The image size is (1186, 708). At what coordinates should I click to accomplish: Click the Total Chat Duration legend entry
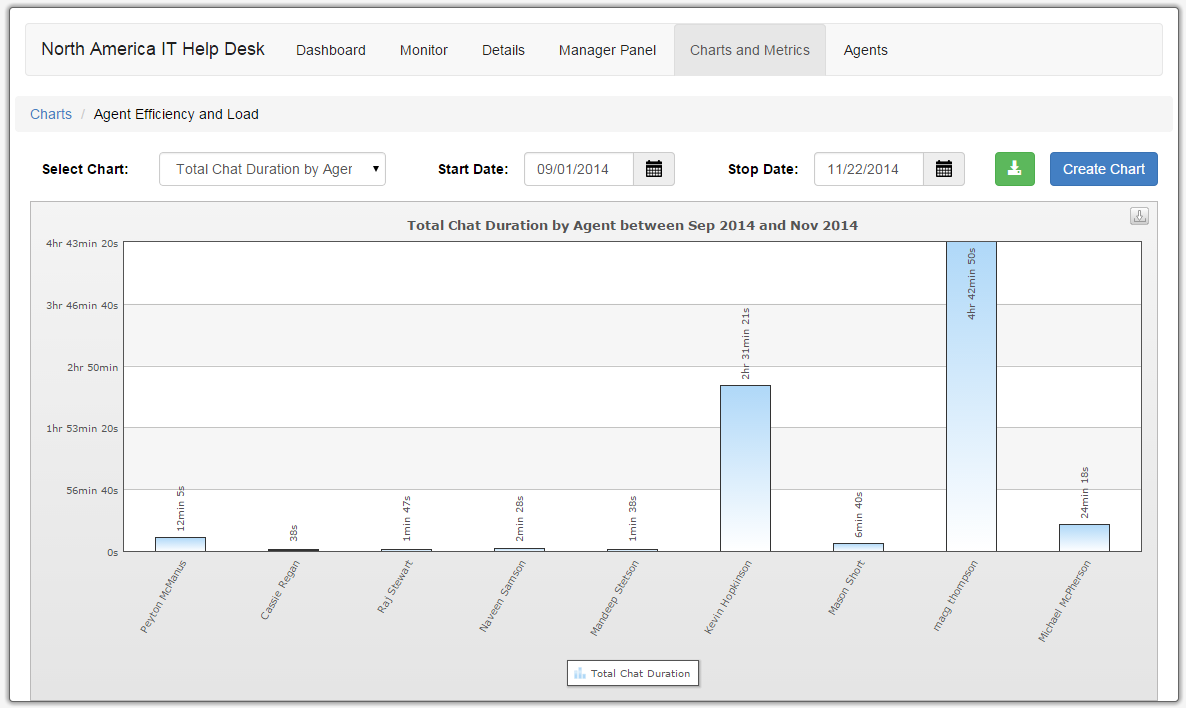click(x=633, y=673)
